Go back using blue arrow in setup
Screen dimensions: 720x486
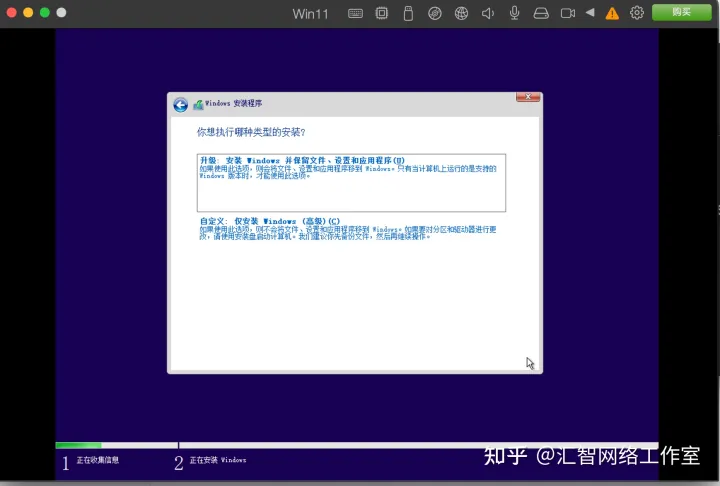tap(180, 105)
